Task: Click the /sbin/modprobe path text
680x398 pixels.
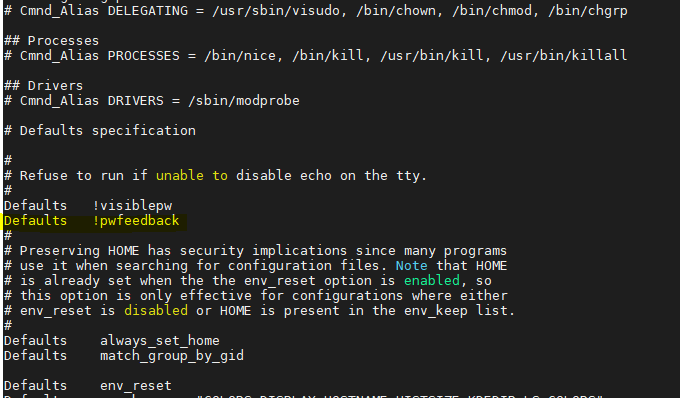Action: coord(244,101)
